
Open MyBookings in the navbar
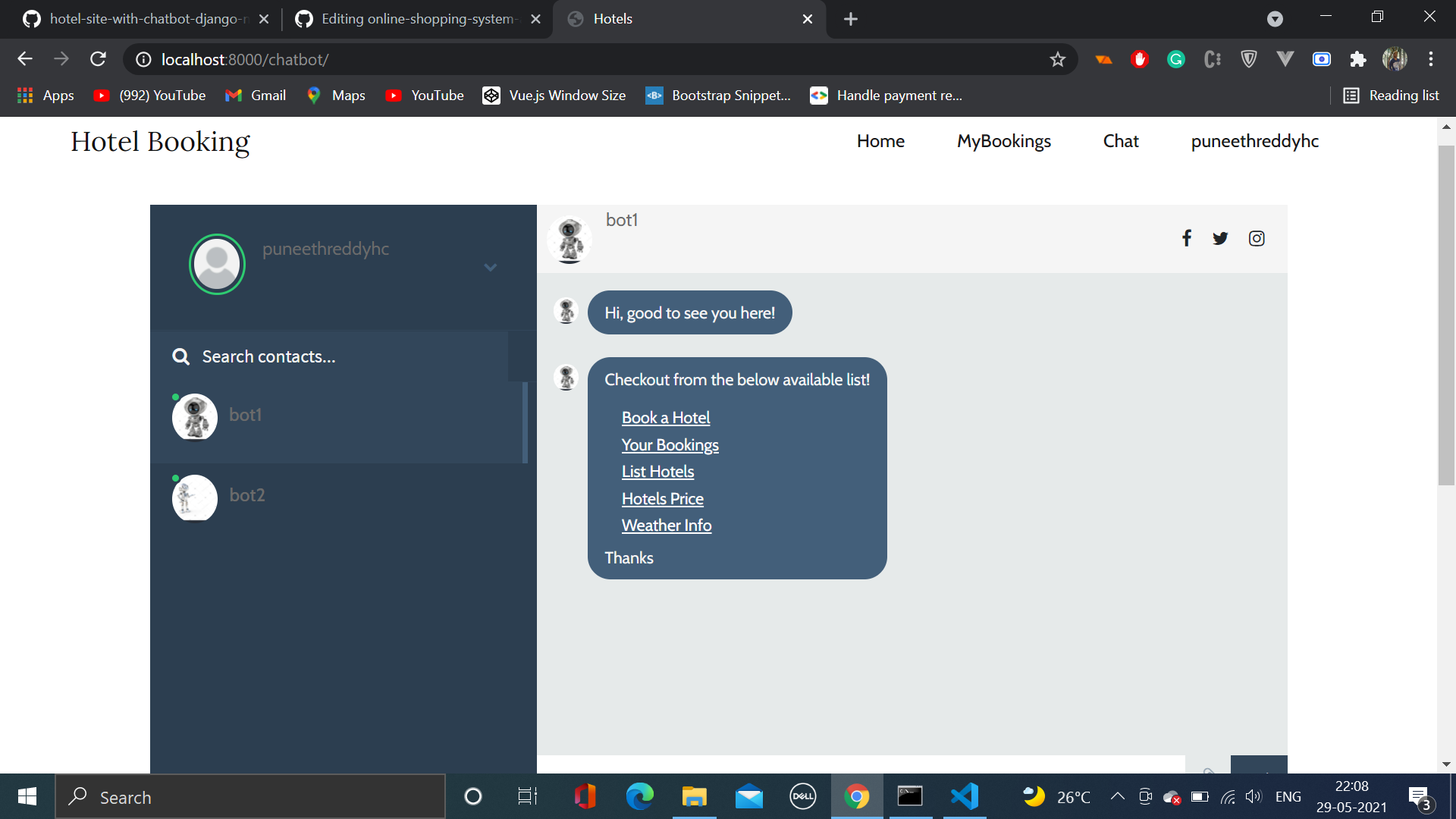[1004, 141]
